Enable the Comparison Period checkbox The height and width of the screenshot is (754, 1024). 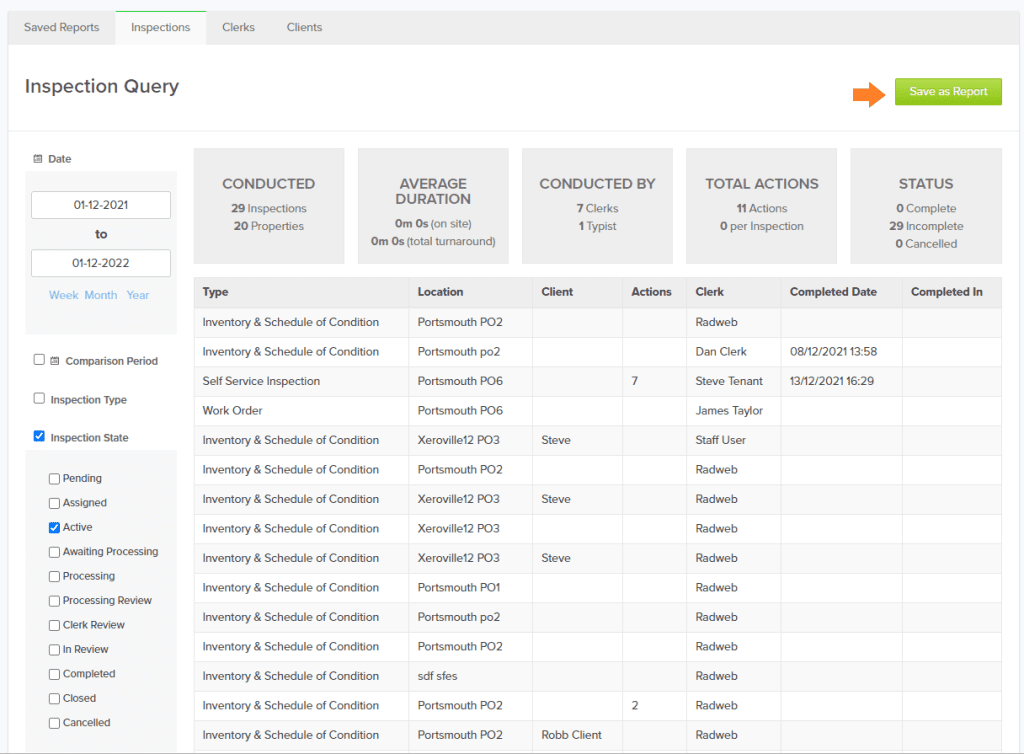[39, 360]
